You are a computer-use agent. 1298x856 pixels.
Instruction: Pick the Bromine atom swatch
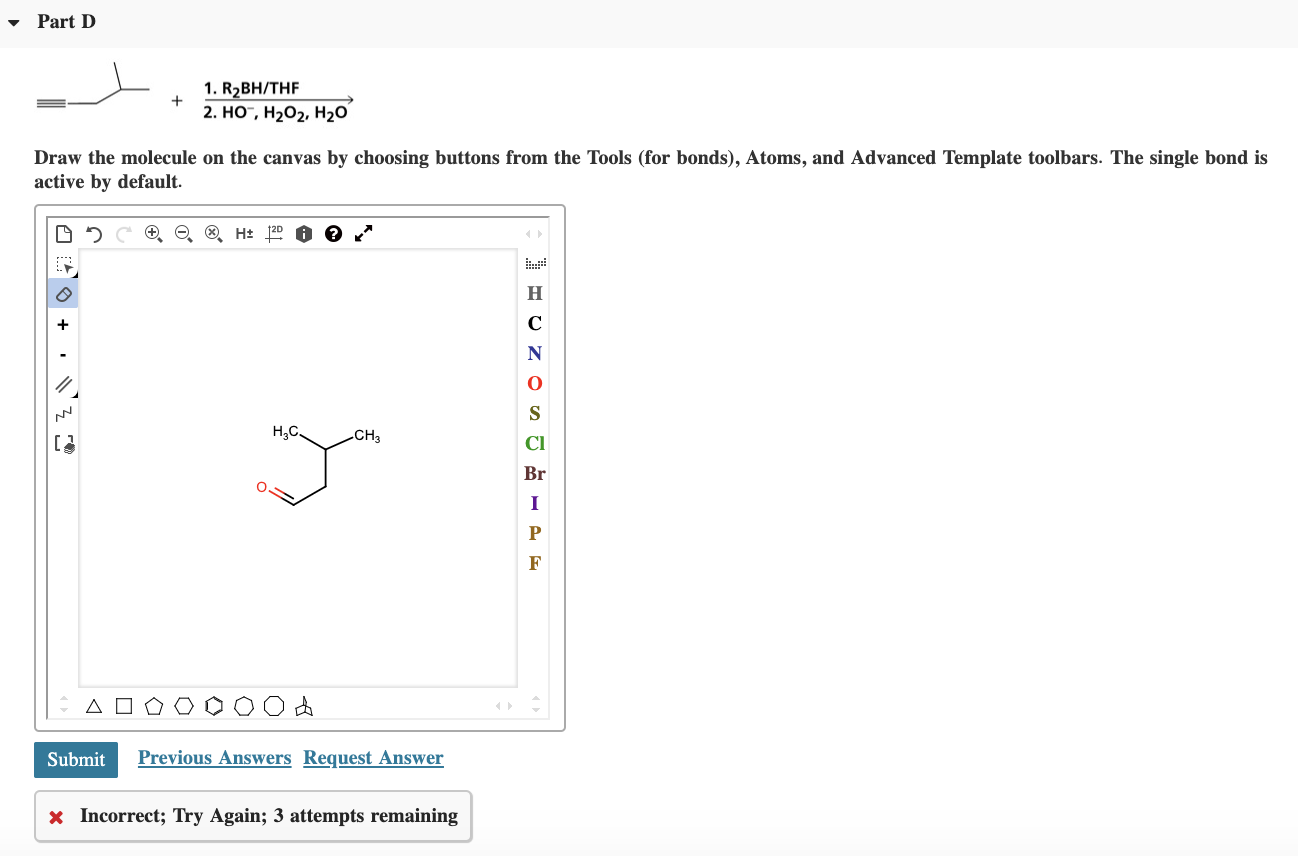pos(534,473)
